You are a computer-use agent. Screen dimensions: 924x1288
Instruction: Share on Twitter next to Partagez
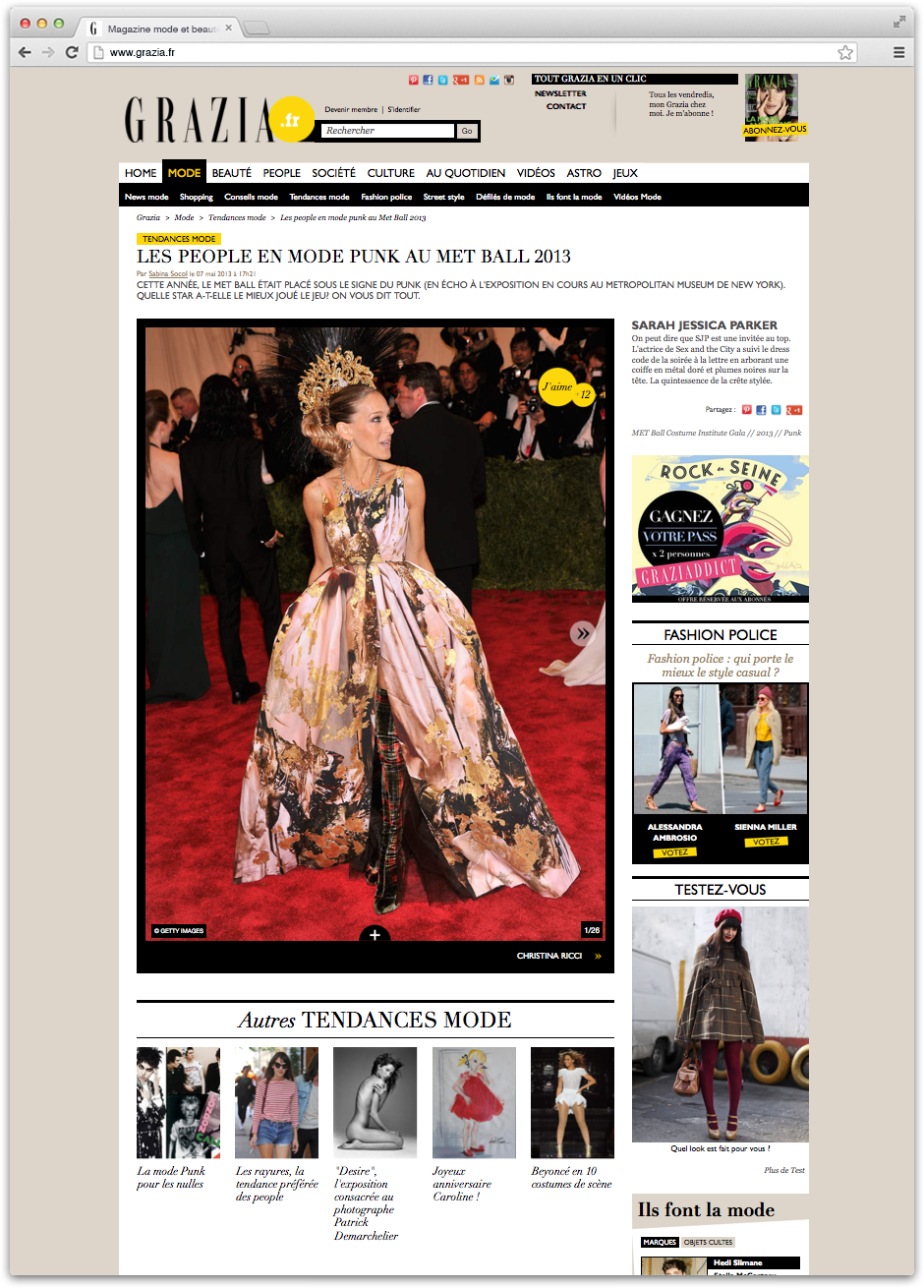tap(777, 410)
